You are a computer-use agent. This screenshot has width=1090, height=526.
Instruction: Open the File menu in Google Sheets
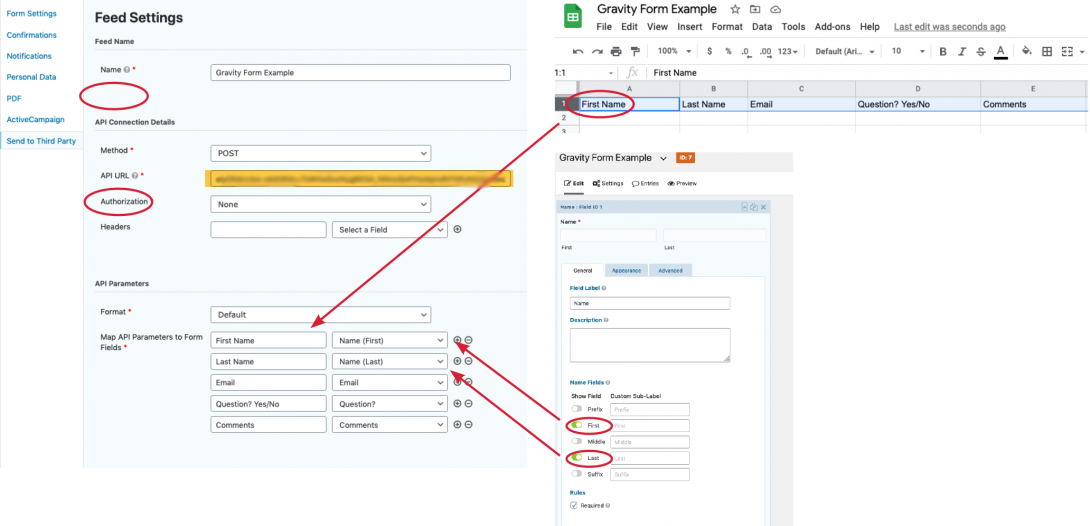(x=604, y=27)
